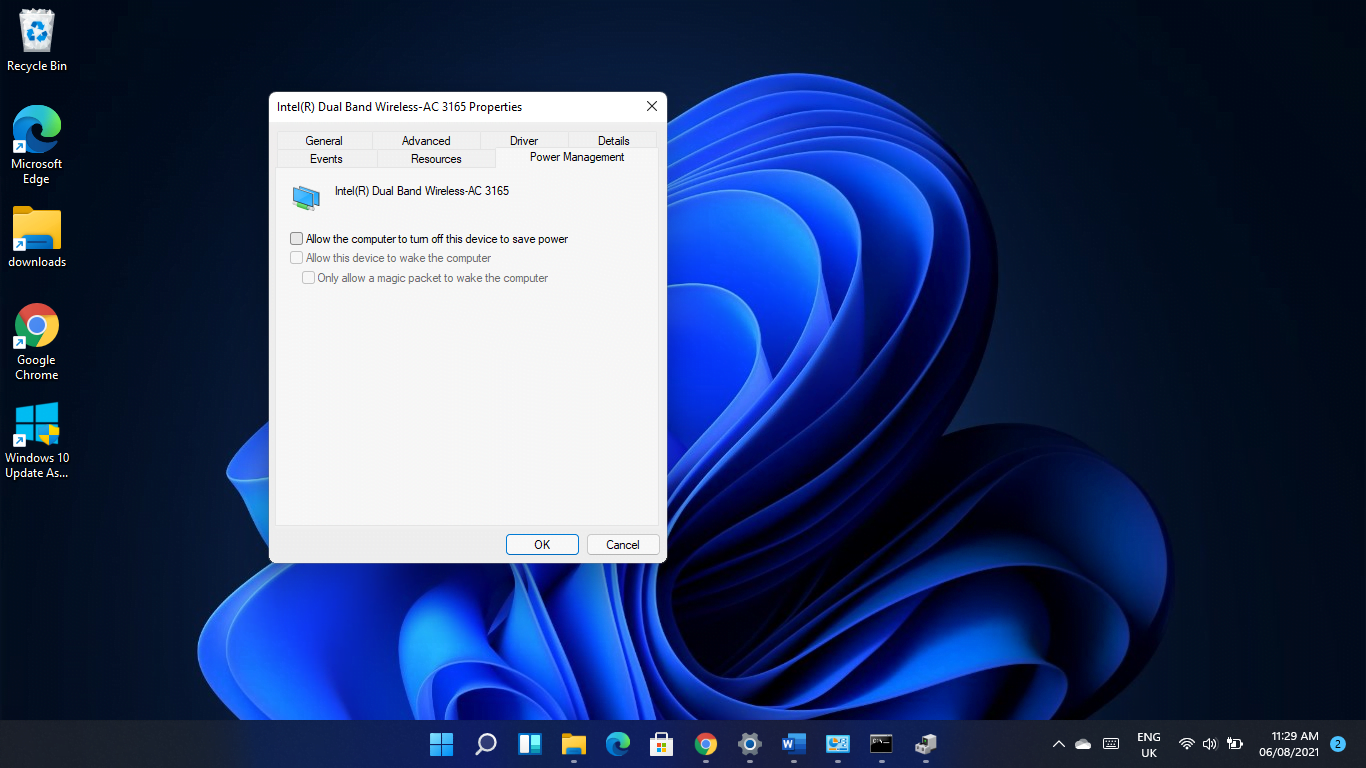Select the Advanced tab
1366x768 pixels.
tap(426, 140)
